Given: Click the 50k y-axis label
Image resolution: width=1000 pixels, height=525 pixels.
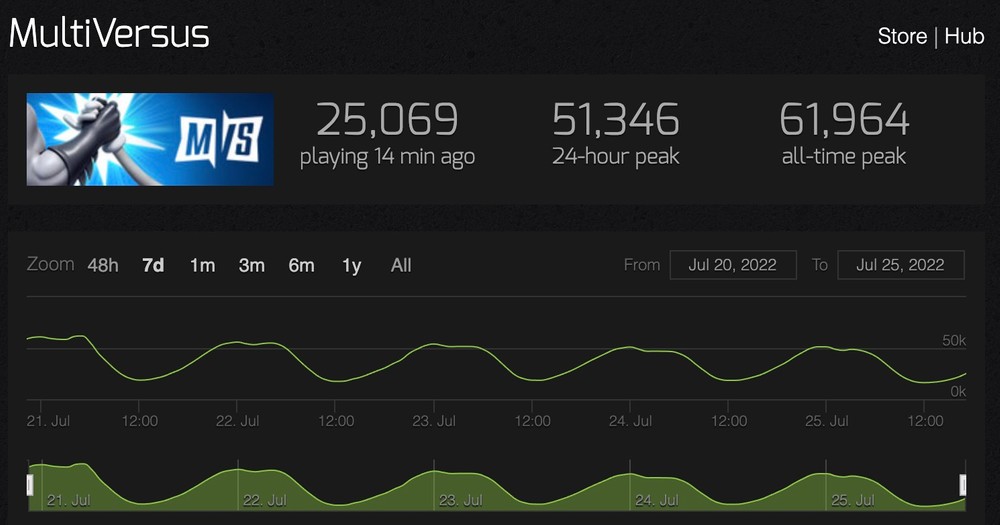Looking at the screenshot, I should 954,341.
